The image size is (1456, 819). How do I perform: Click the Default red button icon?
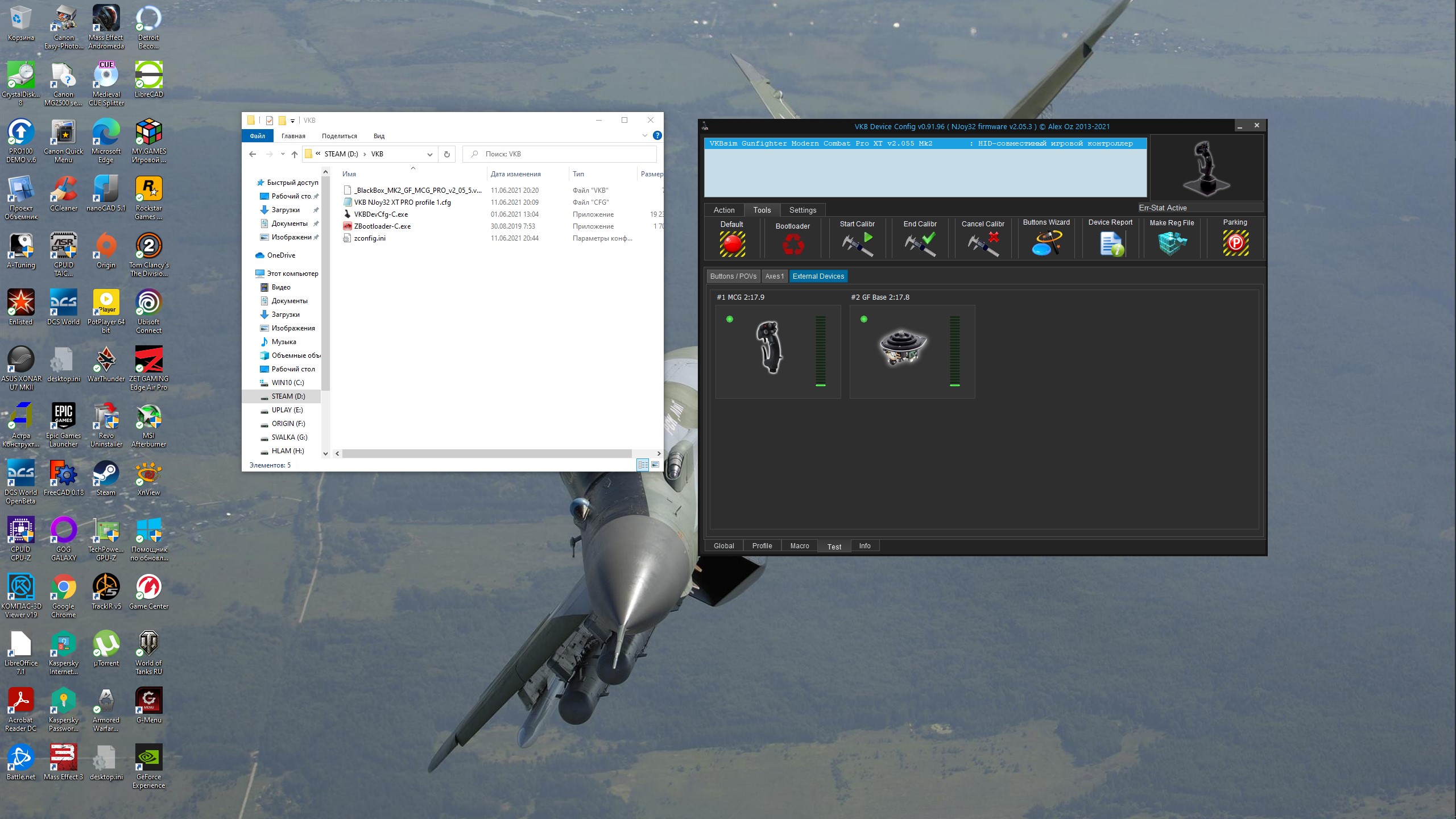click(x=732, y=245)
